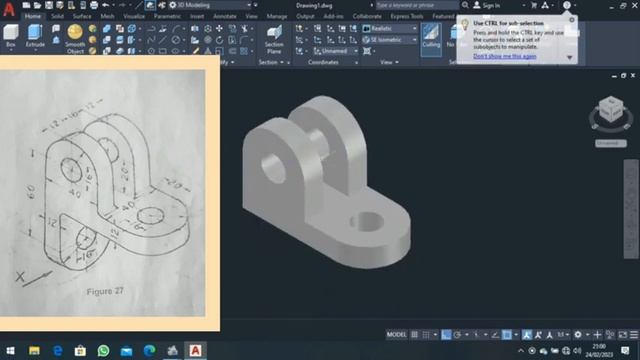Expand the tooltip down arrow

(x=570, y=58)
